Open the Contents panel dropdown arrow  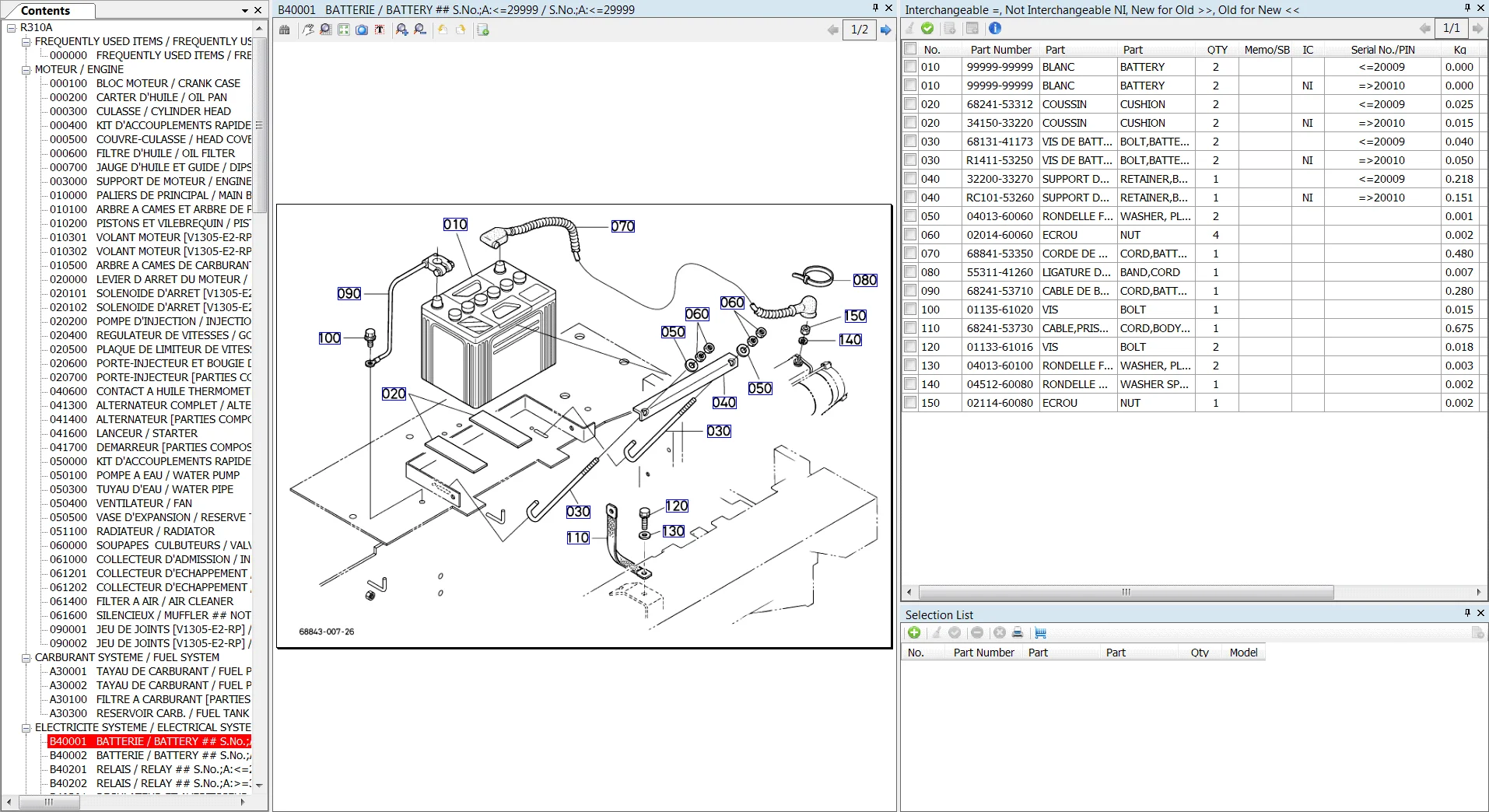[x=245, y=11]
